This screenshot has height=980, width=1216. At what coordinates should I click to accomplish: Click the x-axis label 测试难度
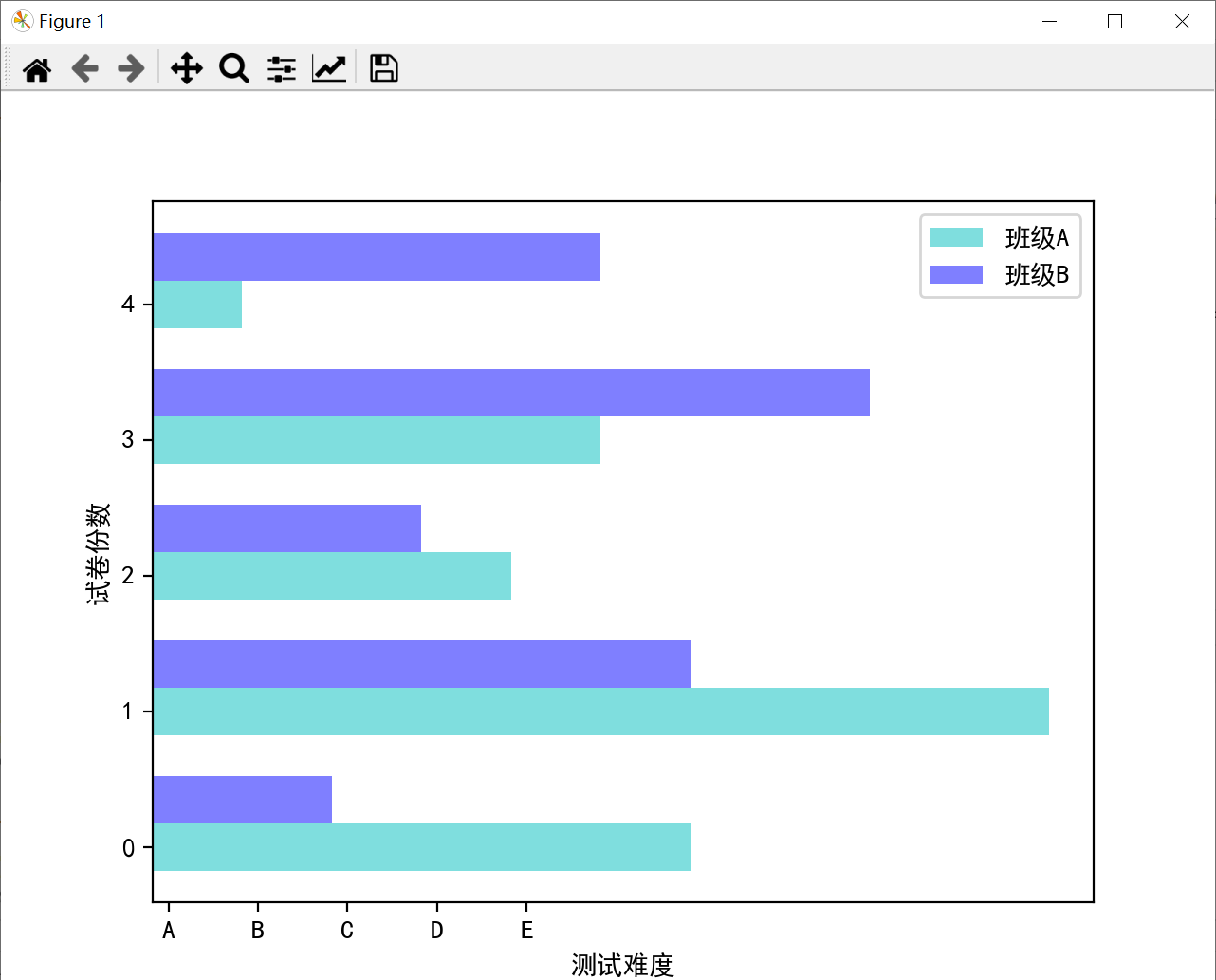(x=623, y=965)
